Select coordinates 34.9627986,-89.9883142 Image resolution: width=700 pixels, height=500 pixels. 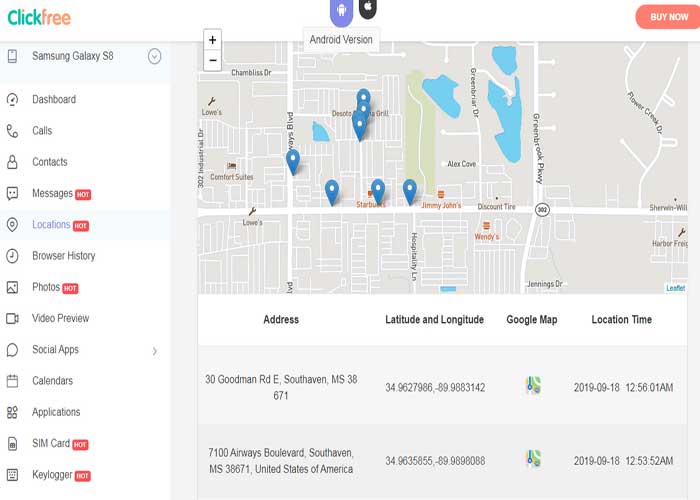435,388
